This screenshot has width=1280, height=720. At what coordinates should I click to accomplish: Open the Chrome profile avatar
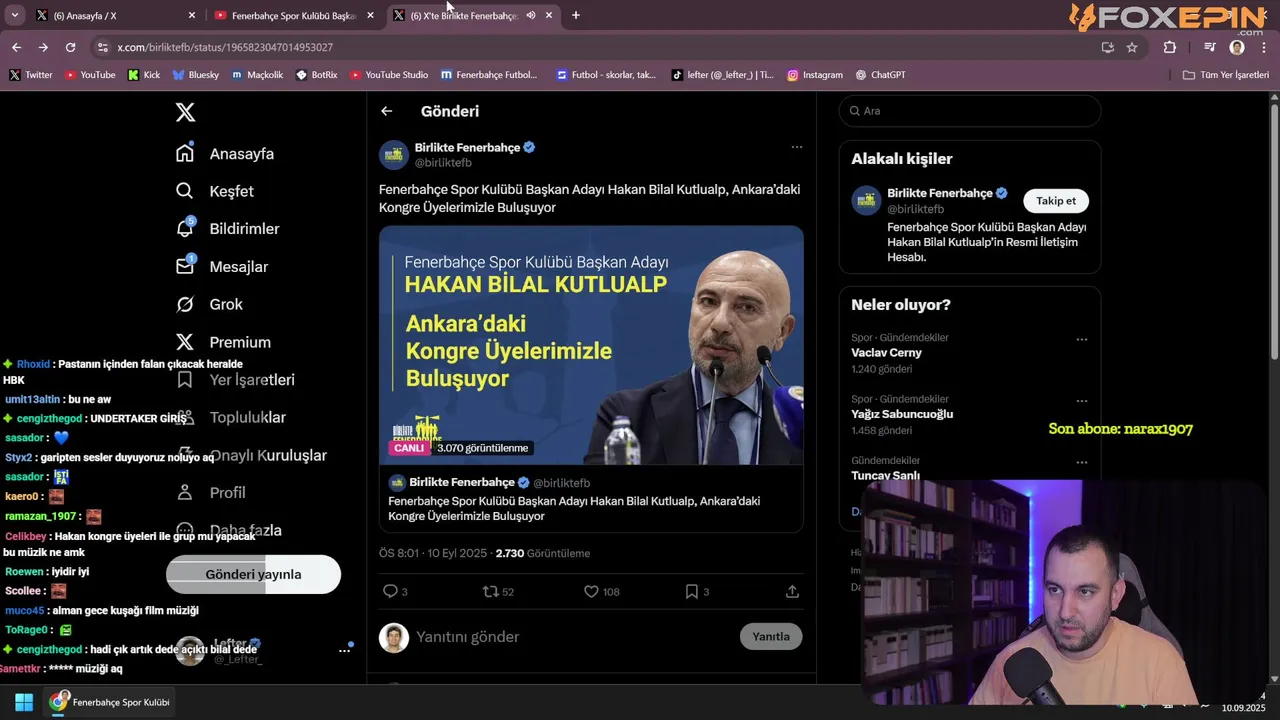coord(1237,47)
